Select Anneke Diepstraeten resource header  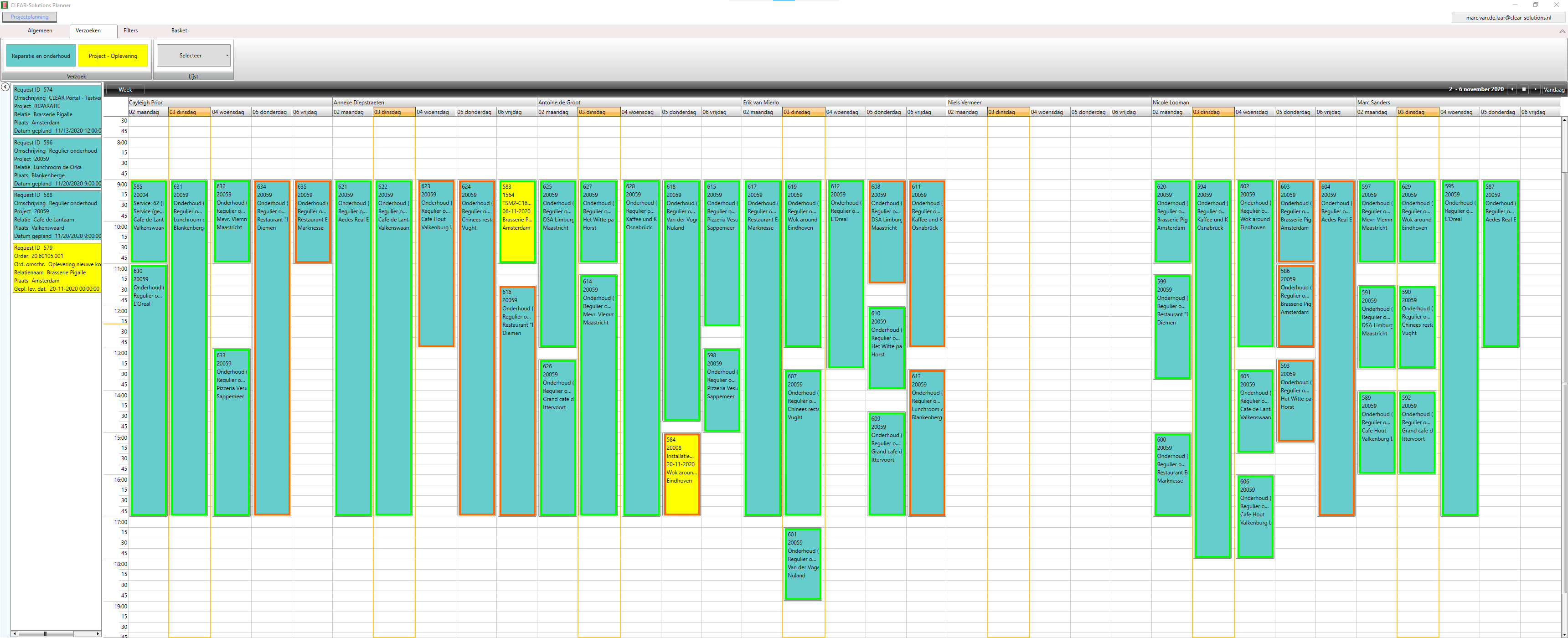pos(434,102)
